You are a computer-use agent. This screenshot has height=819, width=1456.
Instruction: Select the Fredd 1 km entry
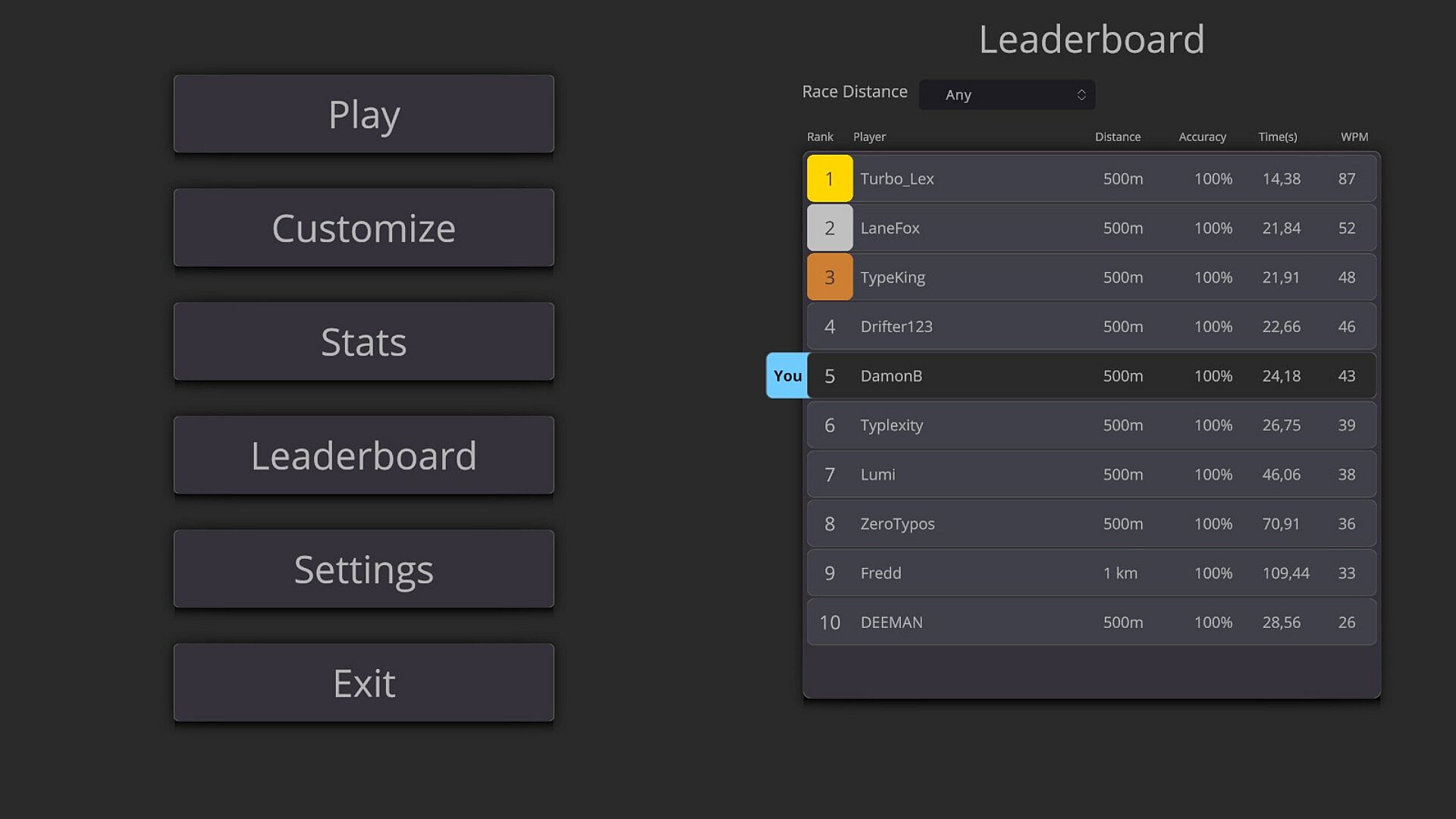(x=1092, y=573)
